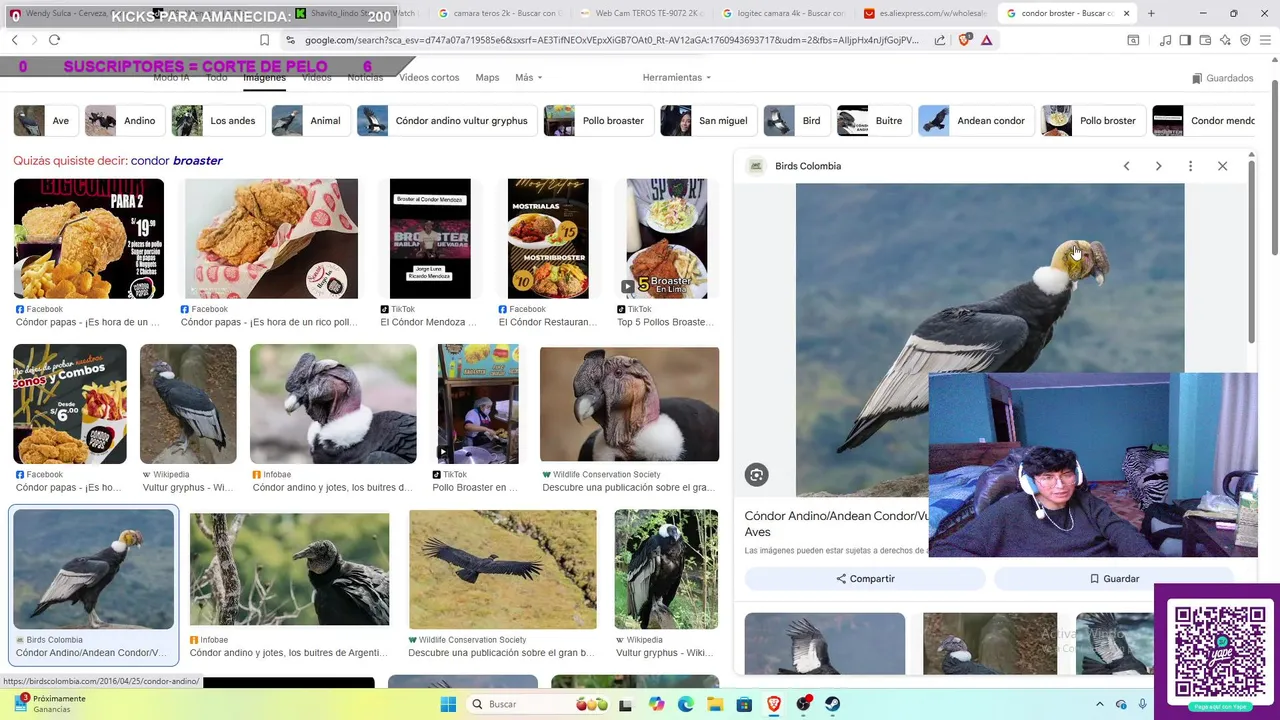Reload the Google search page
1280x720 pixels.
click(54, 40)
